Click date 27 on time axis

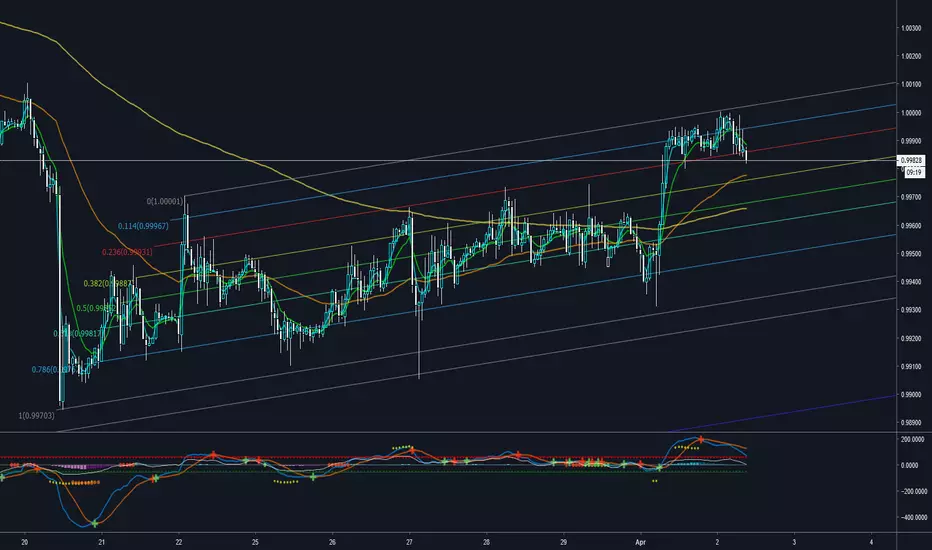tap(409, 542)
